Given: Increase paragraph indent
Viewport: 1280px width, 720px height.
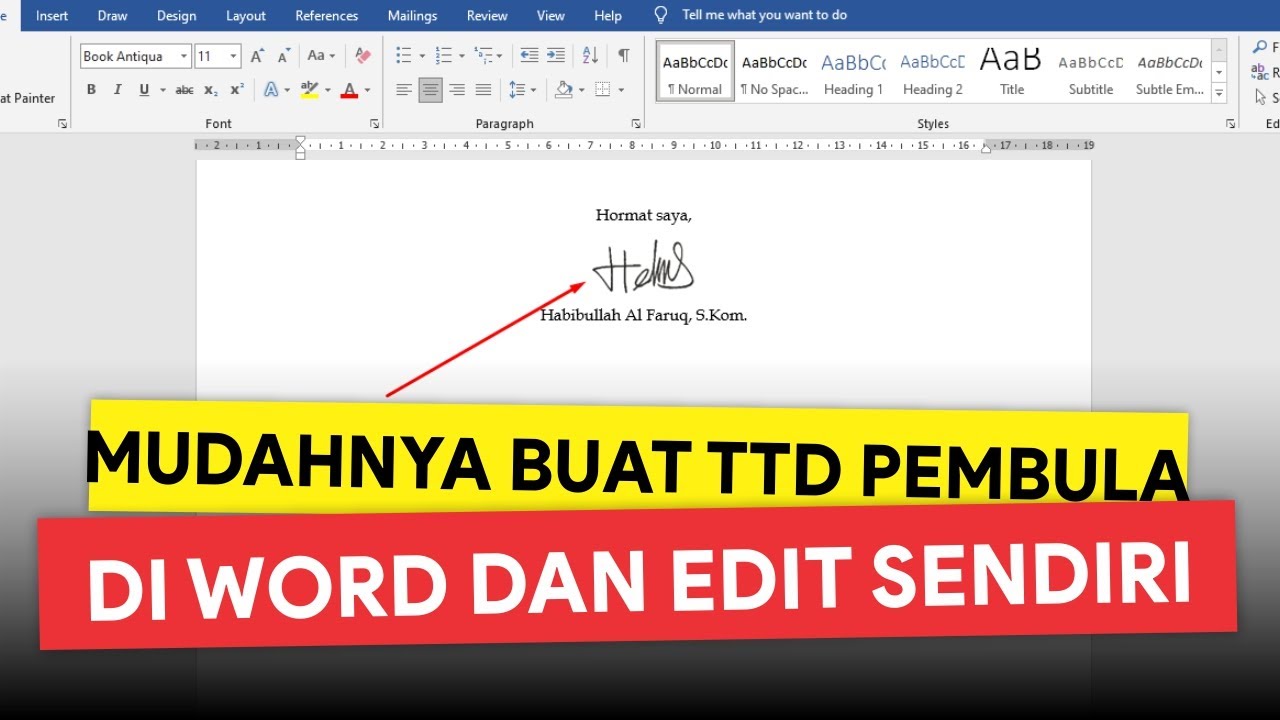Looking at the screenshot, I should point(555,56).
